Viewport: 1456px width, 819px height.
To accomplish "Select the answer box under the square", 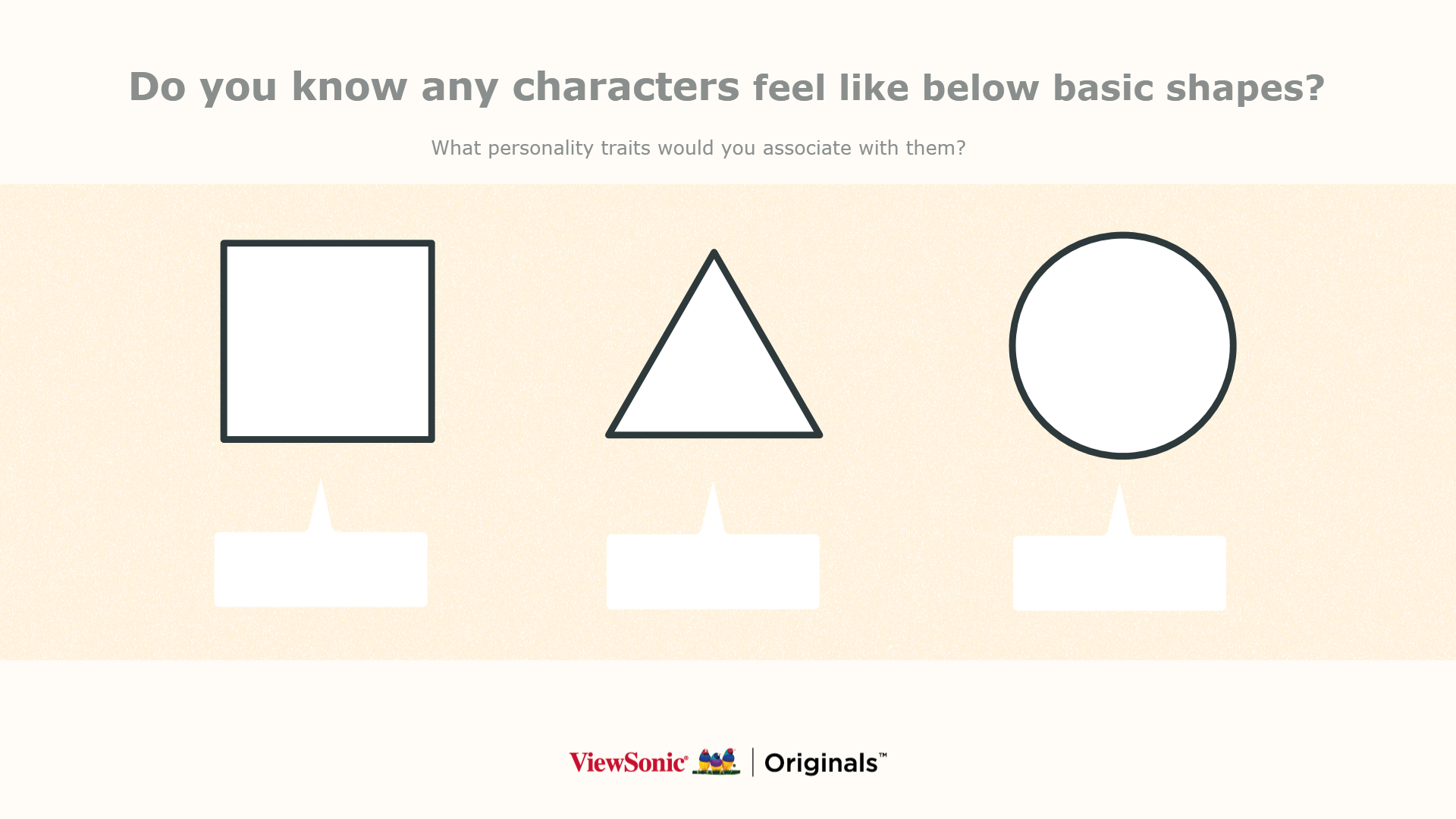I will (321, 570).
